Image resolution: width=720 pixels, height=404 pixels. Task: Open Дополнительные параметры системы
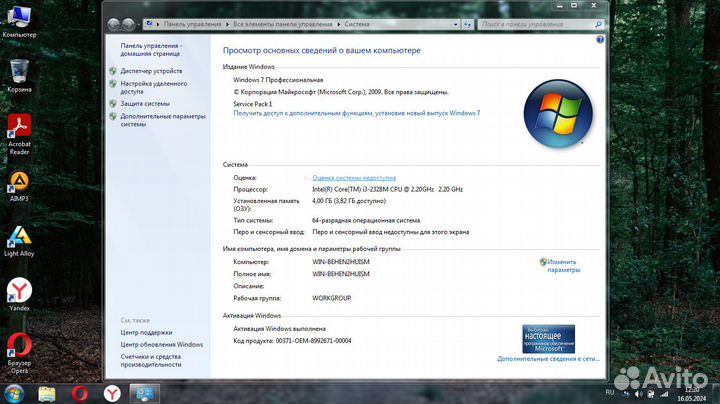coord(163,120)
